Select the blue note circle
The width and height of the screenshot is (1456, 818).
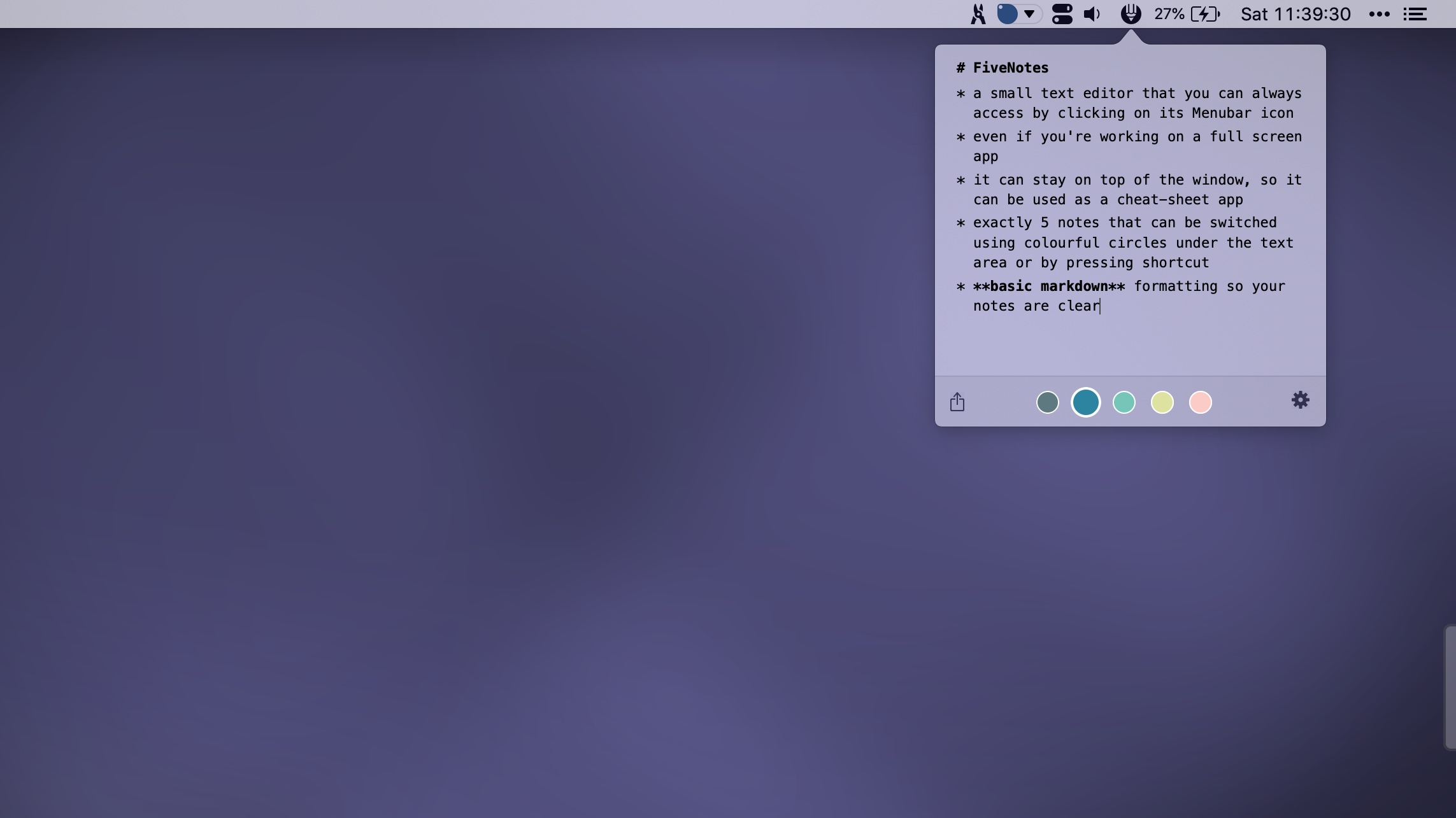[x=1085, y=402]
